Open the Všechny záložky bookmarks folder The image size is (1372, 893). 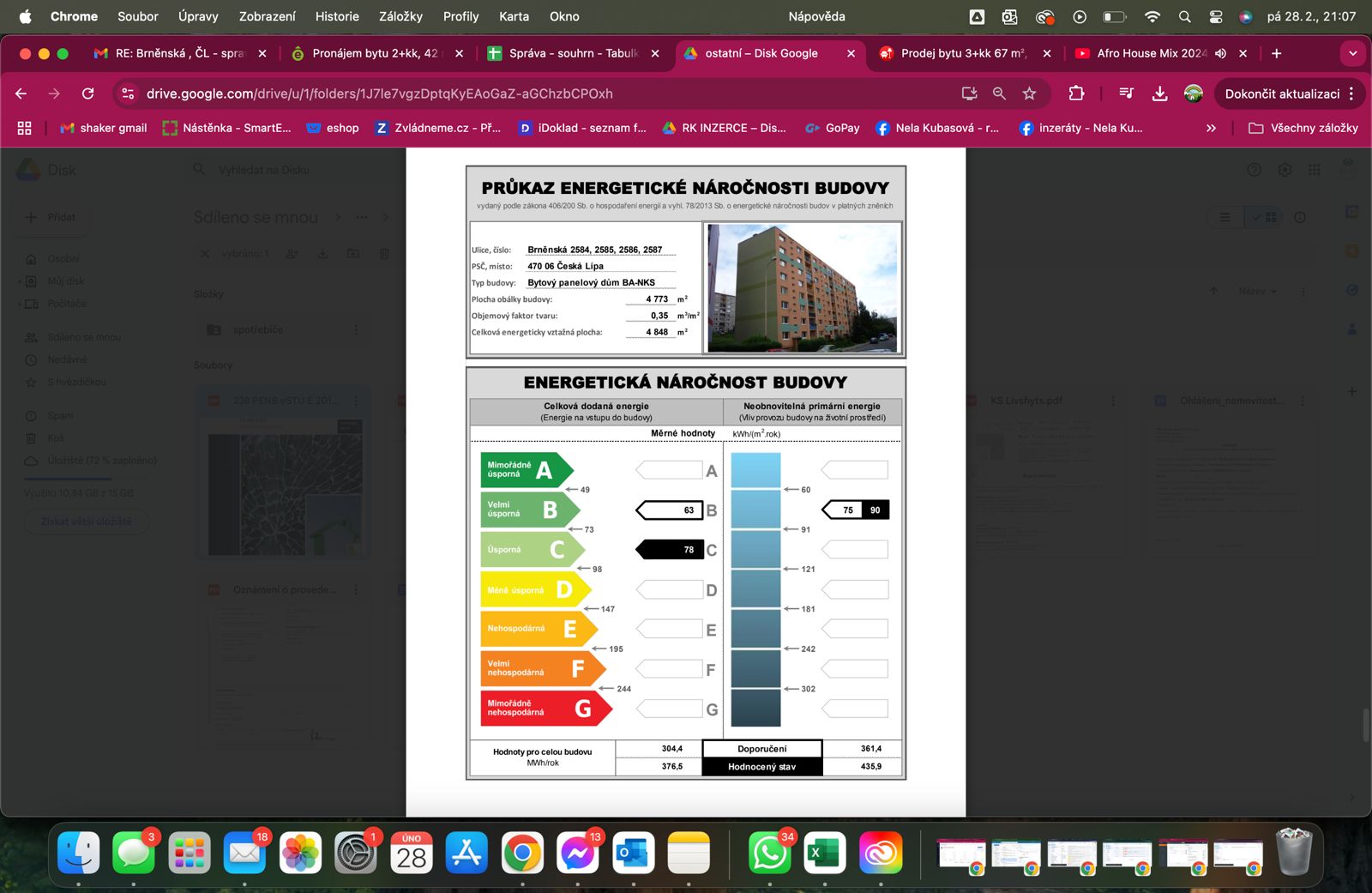click(x=1303, y=128)
